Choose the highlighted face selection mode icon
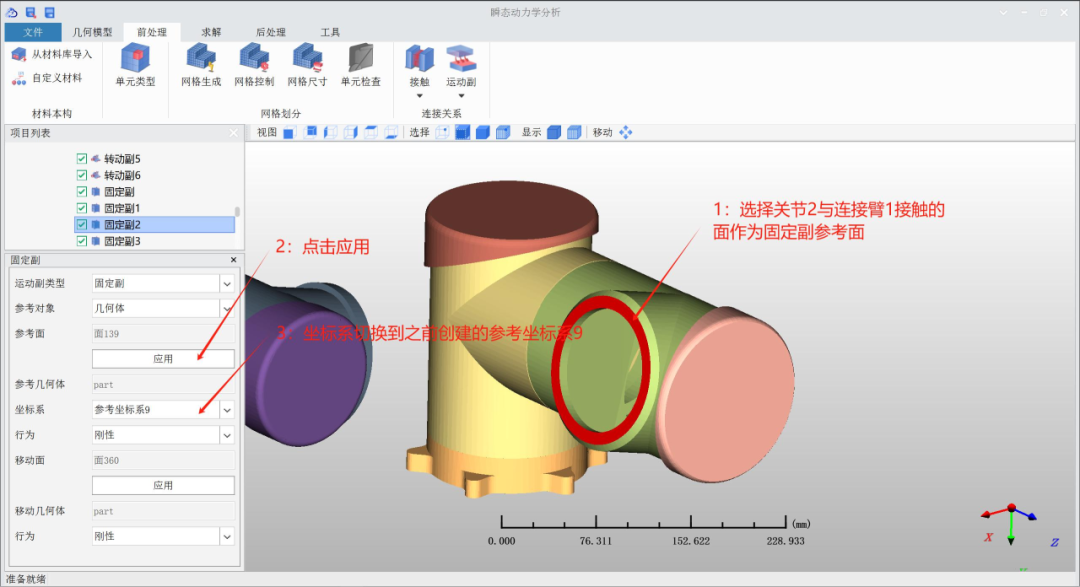The width and height of the screenshot is (1080, 587). pyautogui.click(x=462, y=132)
